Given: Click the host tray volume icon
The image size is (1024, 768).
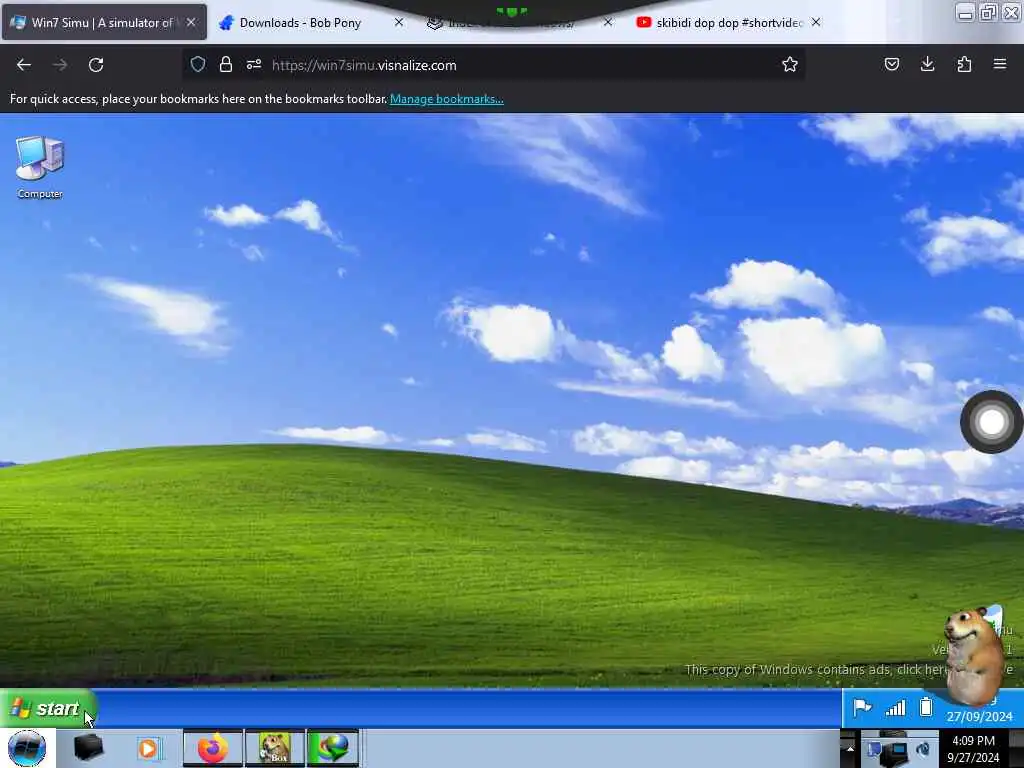Looking at the screenshot, I should (x=923, y=749).
